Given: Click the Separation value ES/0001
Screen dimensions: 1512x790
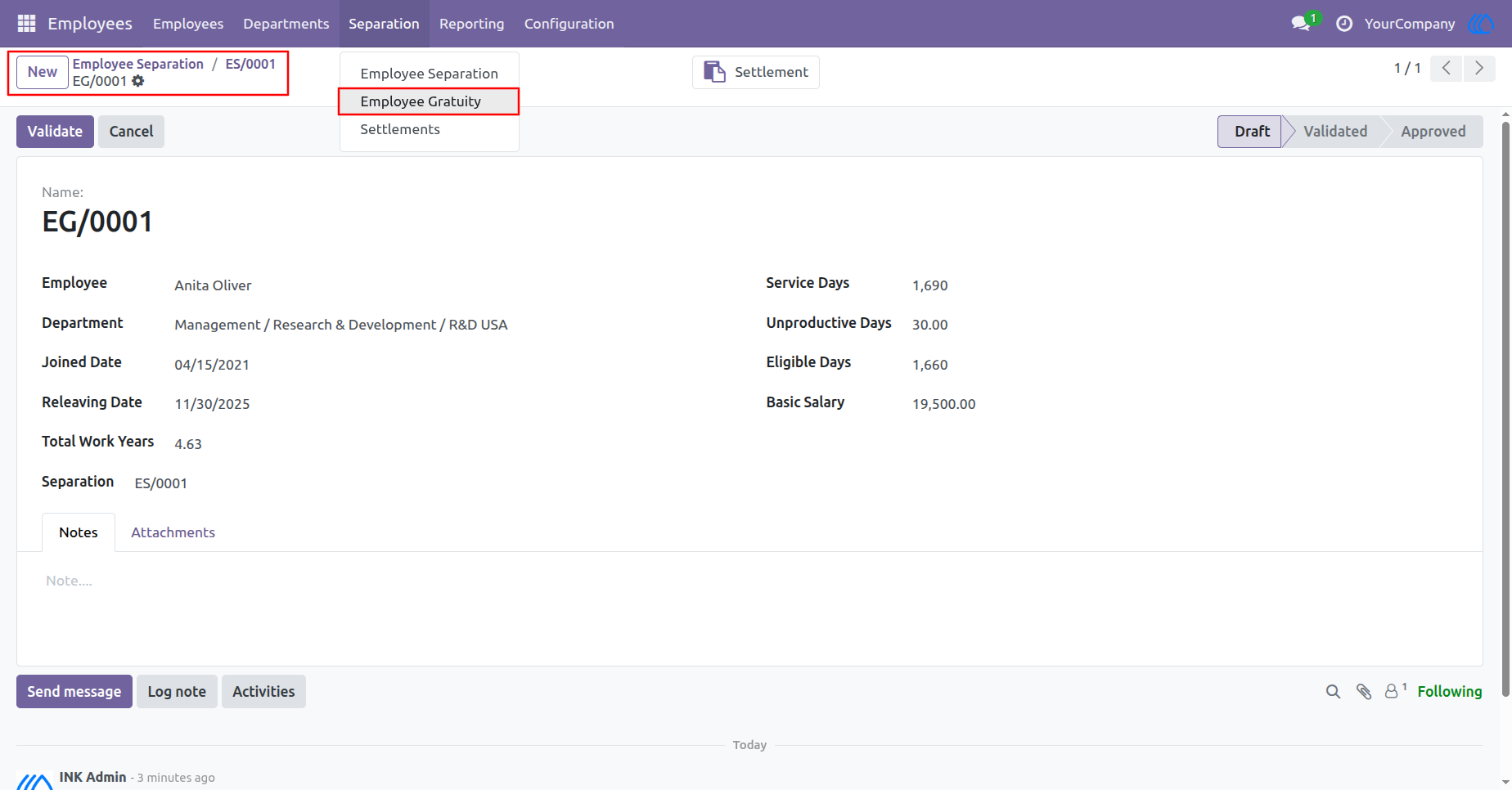Looking at the screenshot, I should pos(161,483).
